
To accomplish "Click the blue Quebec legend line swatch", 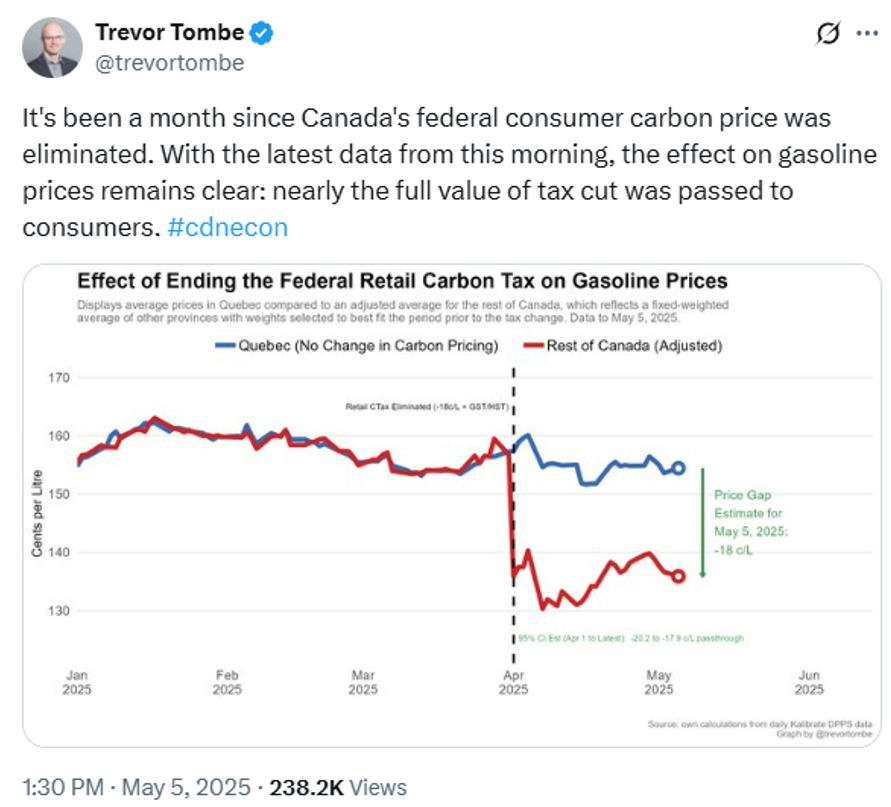I will 227,346.
